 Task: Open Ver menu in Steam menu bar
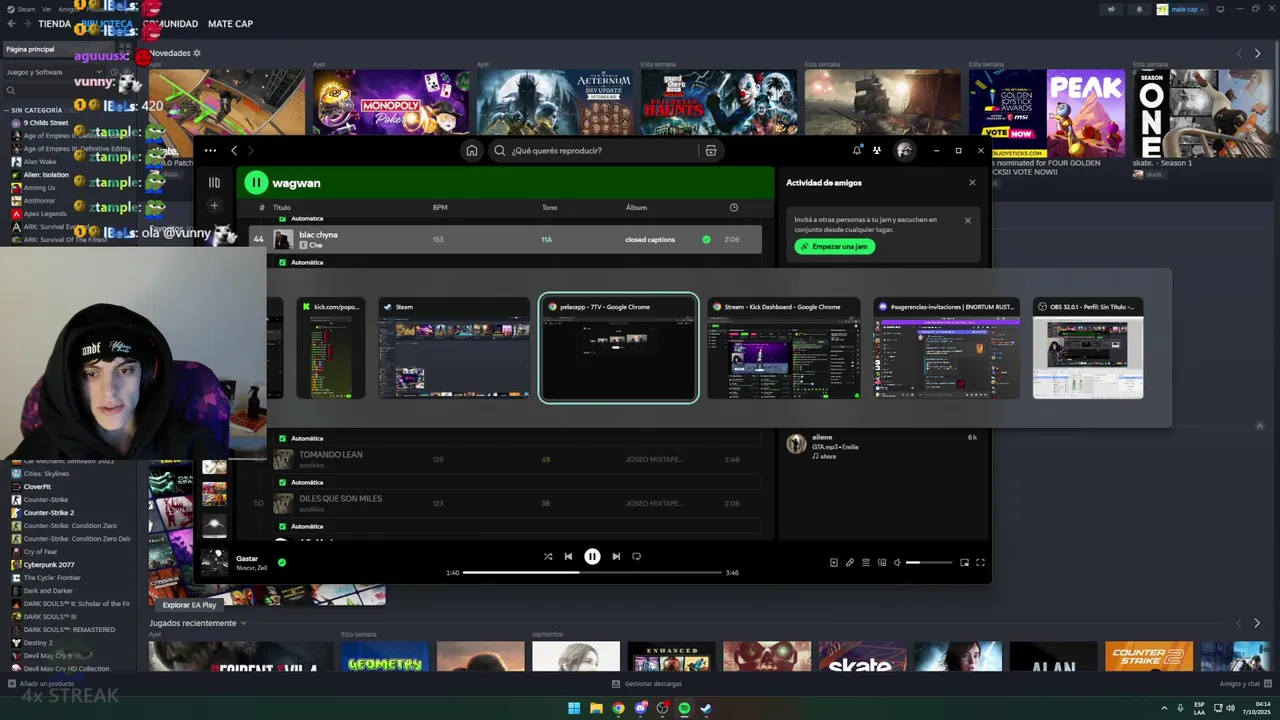pos(46,9)
